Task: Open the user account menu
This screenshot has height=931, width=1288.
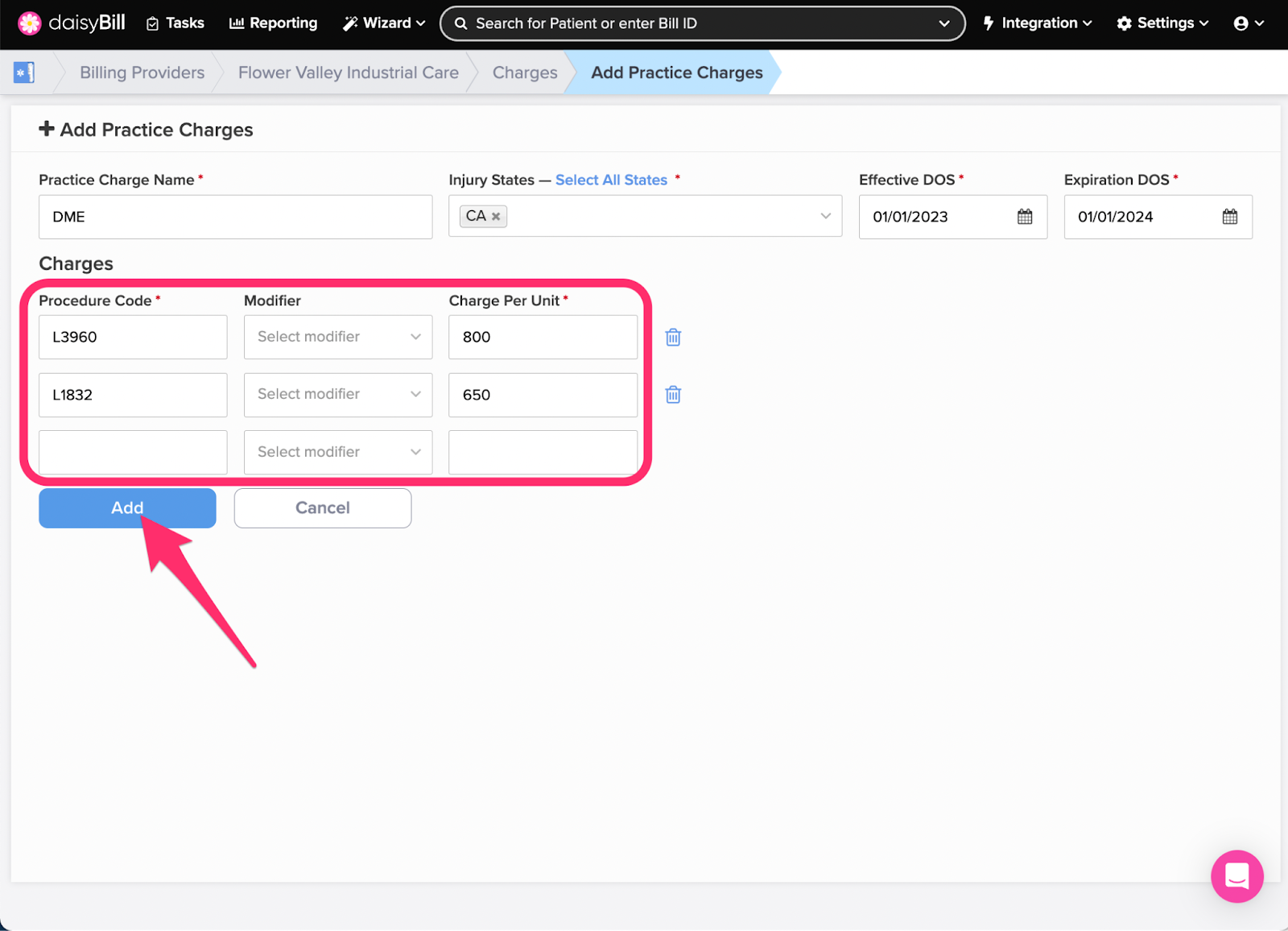Action: click(1249, 23)
